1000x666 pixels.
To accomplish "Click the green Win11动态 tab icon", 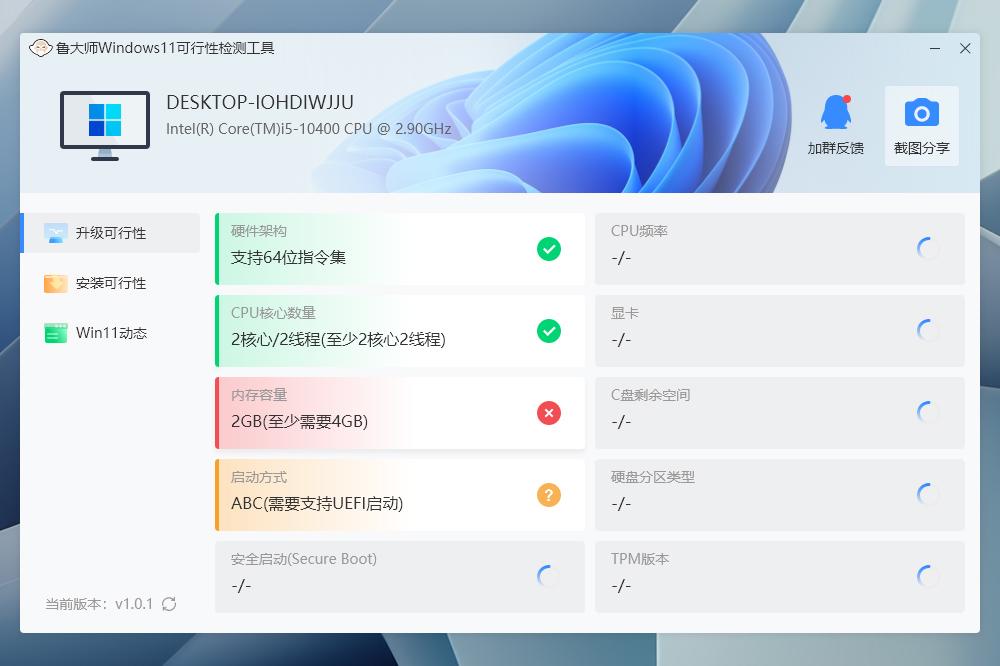I will pyautogui.click(x=55, y=333).
